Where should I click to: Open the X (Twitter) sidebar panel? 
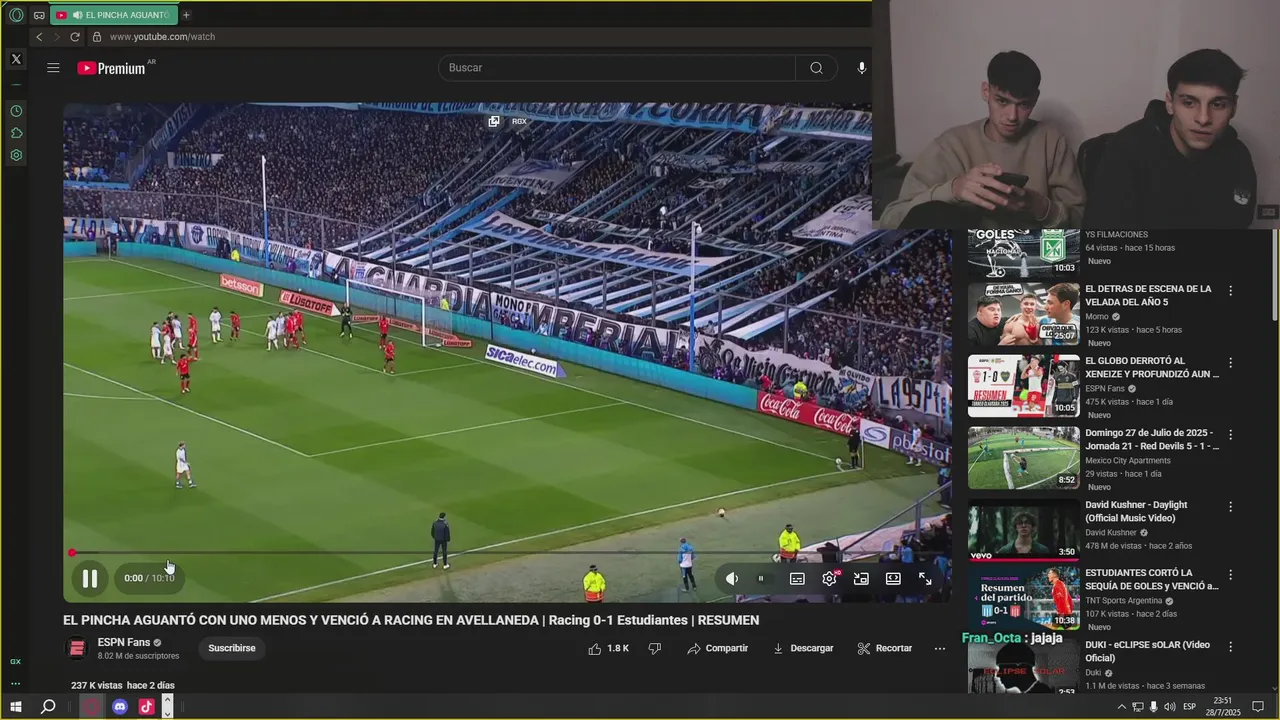[x=16, y=59]
